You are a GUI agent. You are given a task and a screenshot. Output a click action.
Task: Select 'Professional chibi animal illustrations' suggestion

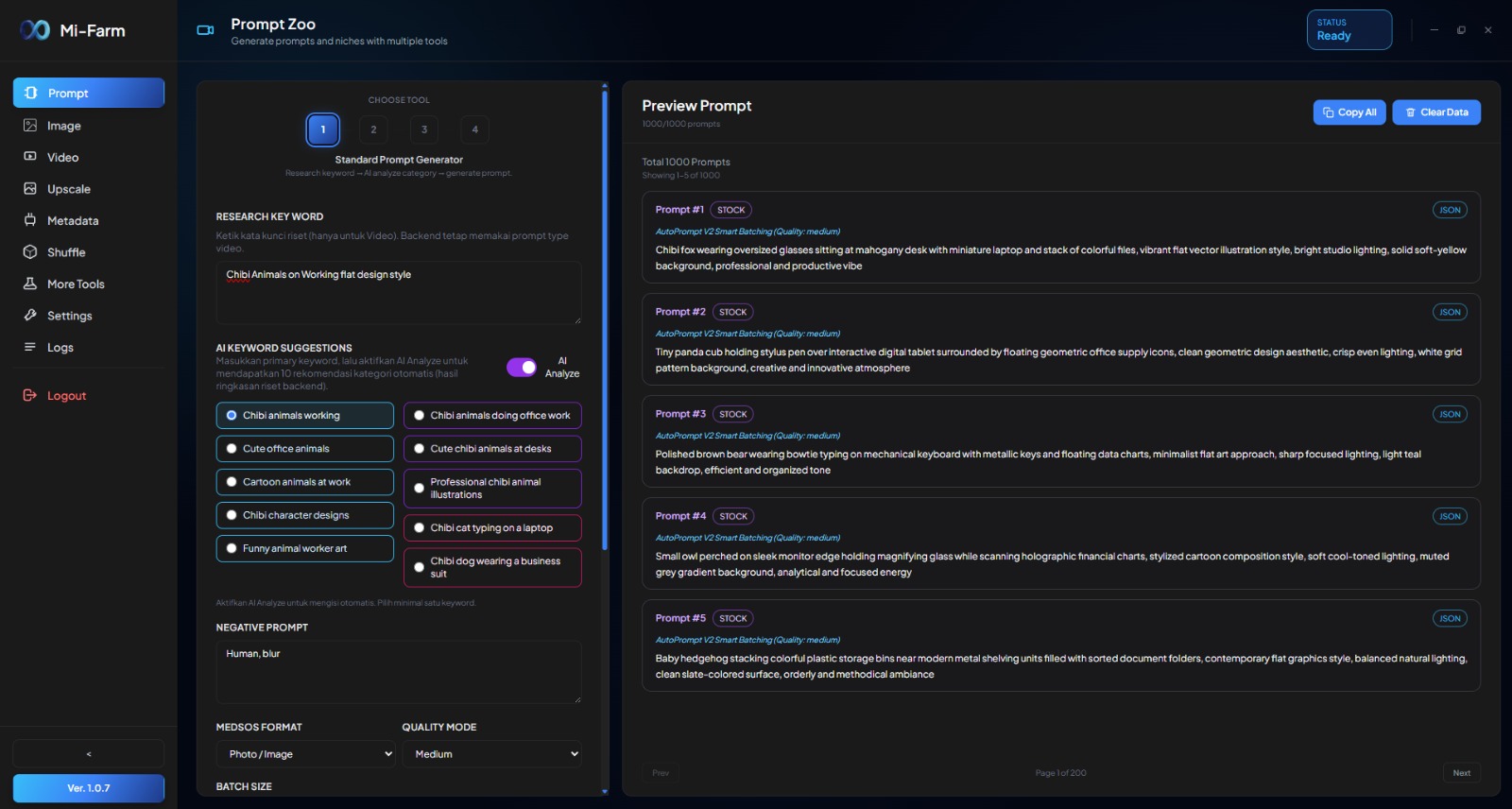click(x=492, y=489)
